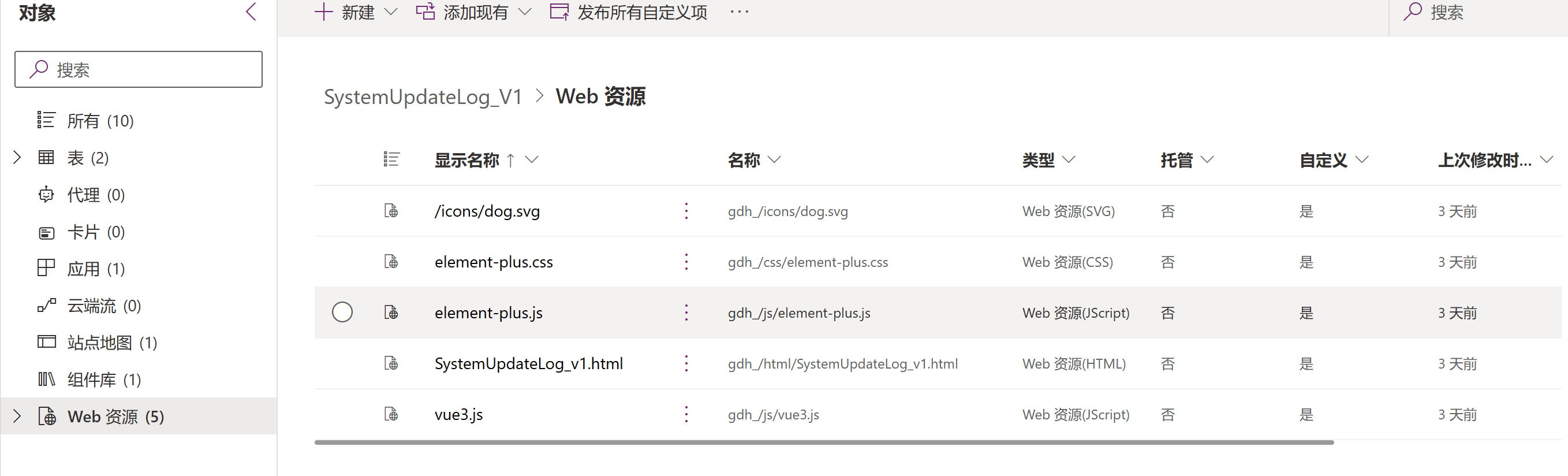Open more options for SystemUpdateLog_v1.html
This screenshot has height=476, width=1568.
pyautogui.click(x=686, y=363)
